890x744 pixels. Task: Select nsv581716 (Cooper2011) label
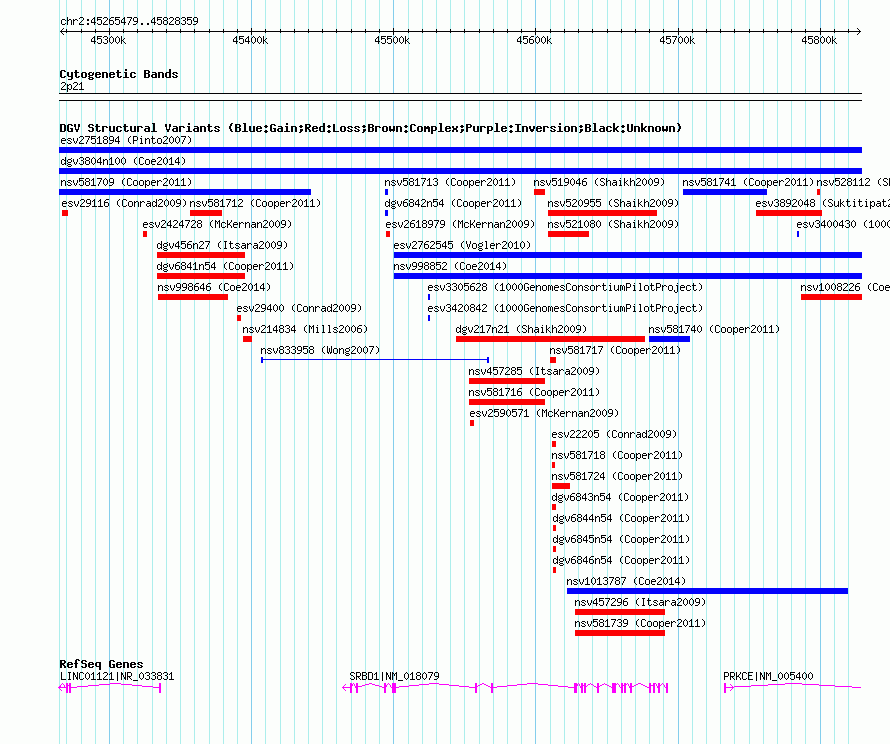[534, 392]
